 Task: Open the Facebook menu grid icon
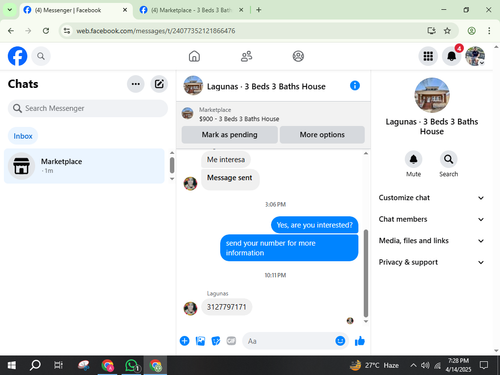(428, 56)
